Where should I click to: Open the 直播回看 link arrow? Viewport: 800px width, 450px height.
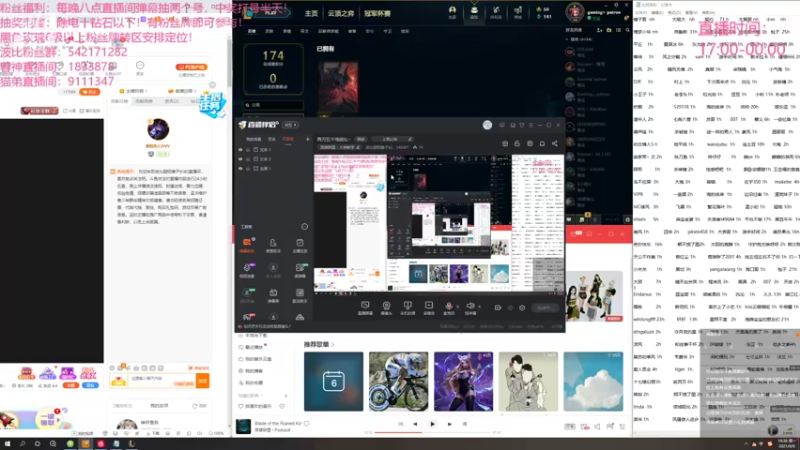click(195, 91)
